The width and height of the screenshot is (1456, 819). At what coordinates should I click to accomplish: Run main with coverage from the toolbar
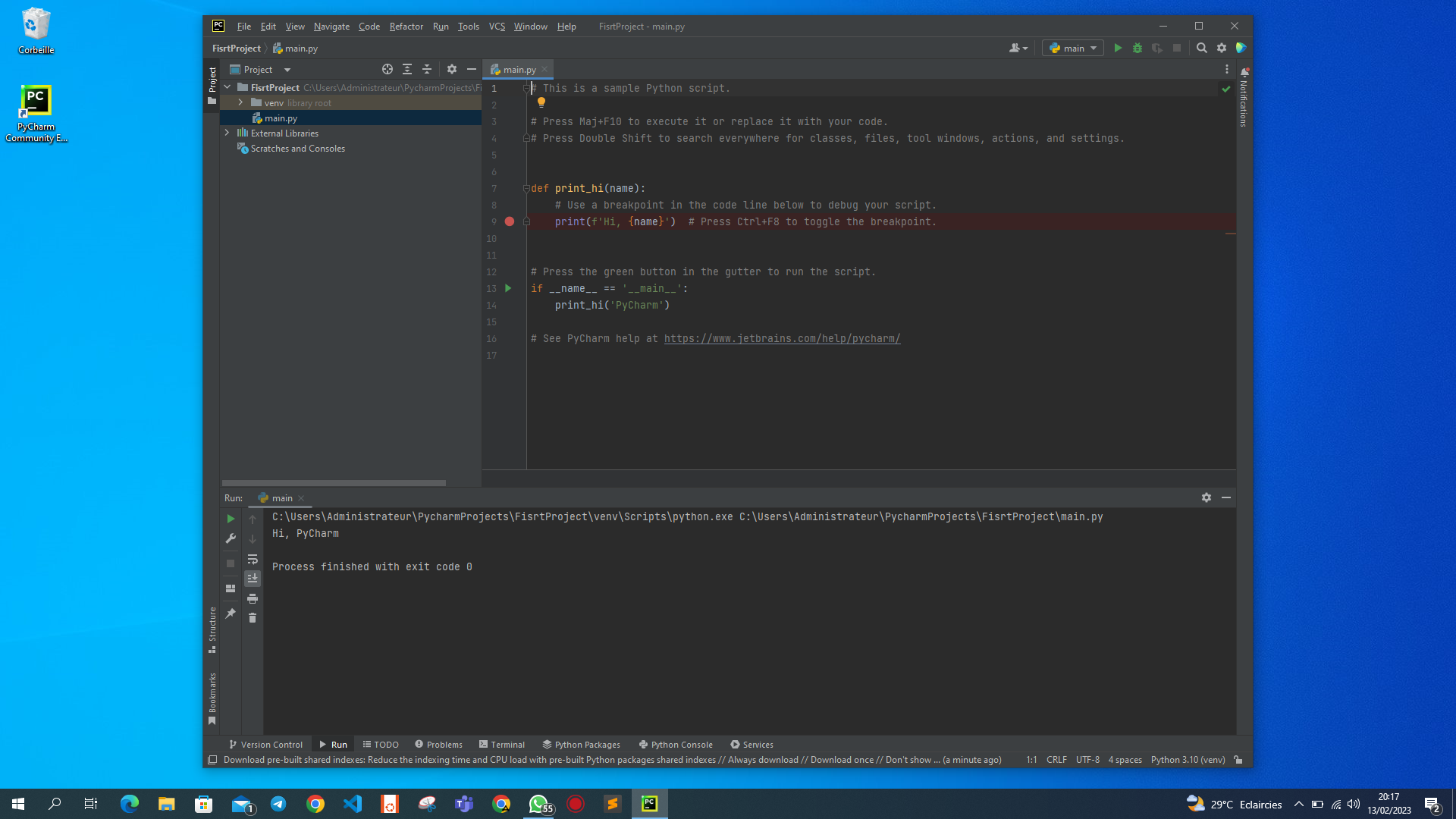pyautogui.click(x=1157, y=48)
